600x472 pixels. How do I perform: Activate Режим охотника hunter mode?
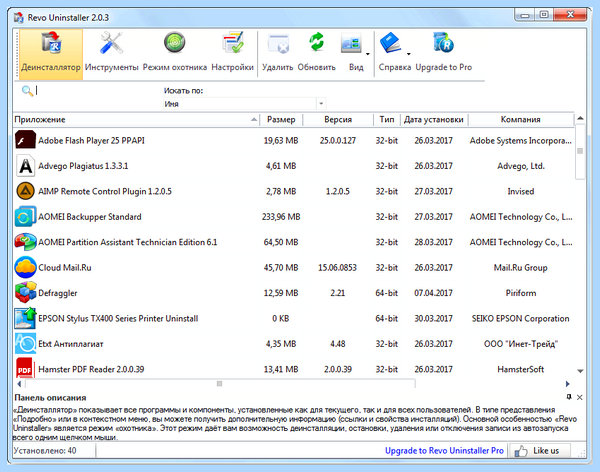pos(174,54)
